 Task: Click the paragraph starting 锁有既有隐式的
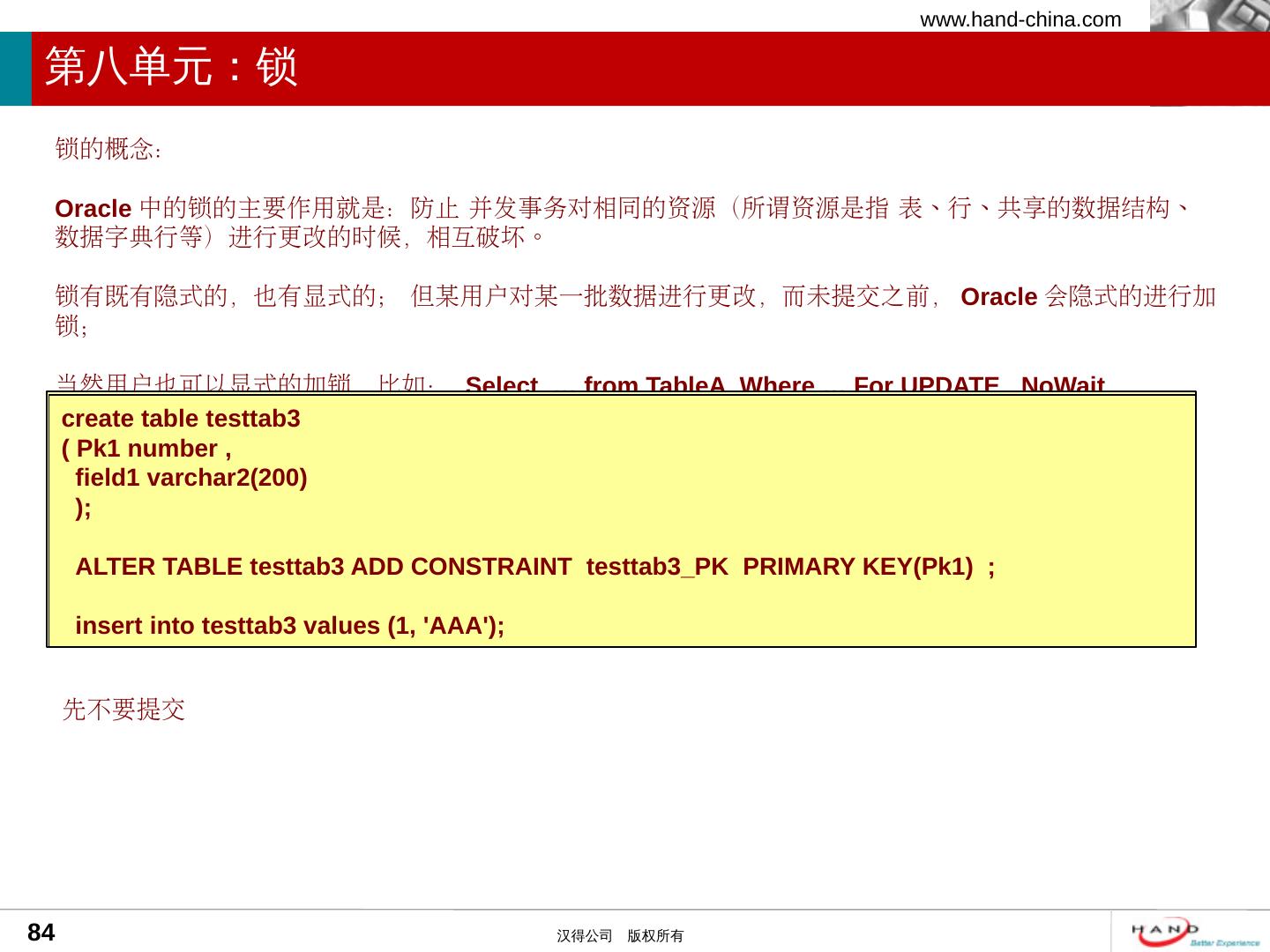pyautogui.click(x=636, y=311)
